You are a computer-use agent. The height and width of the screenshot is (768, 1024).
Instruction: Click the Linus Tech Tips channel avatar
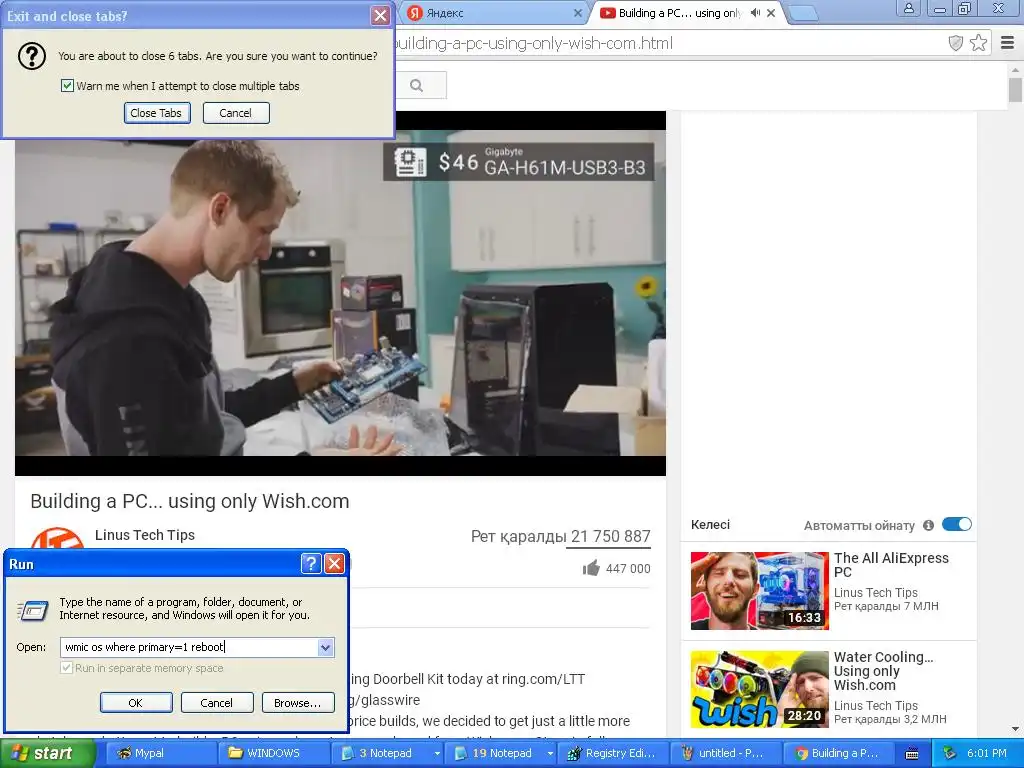[57, 541]
